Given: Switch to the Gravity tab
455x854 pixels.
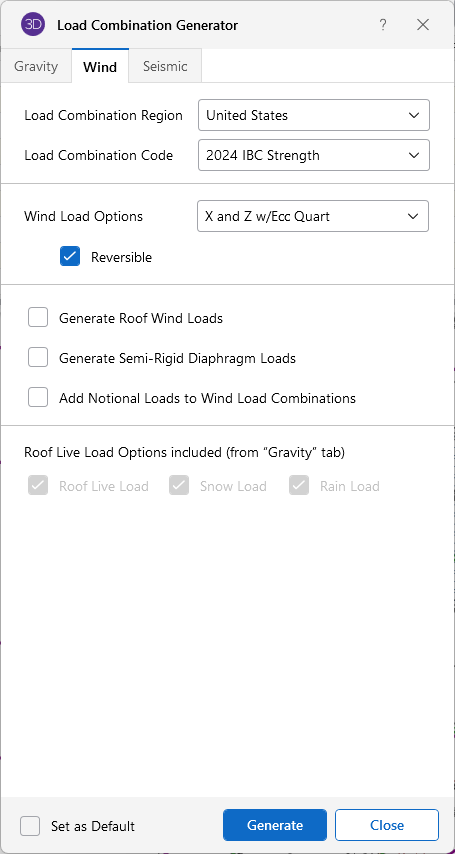Looking at the screenshot, I should coord(36,66).
